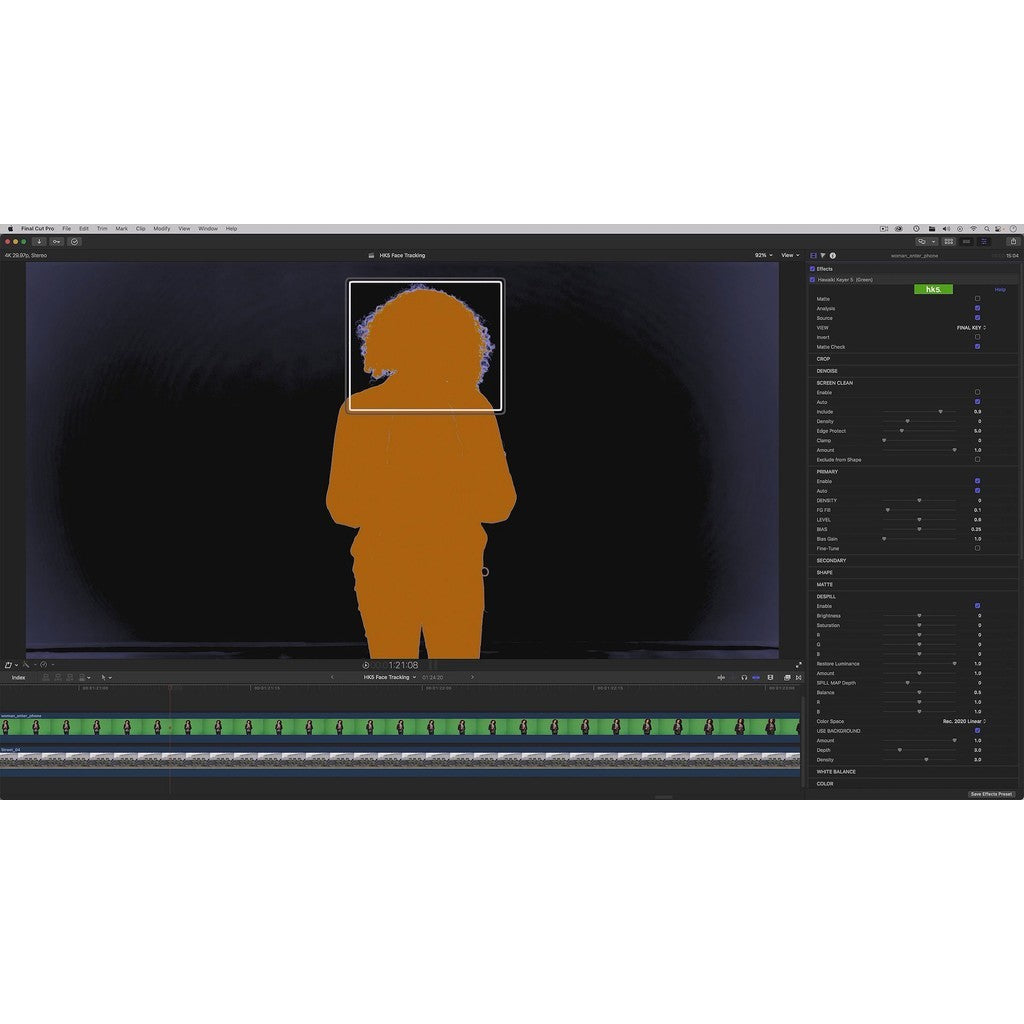Click the import media arrow icon

(x=39, y=242)
